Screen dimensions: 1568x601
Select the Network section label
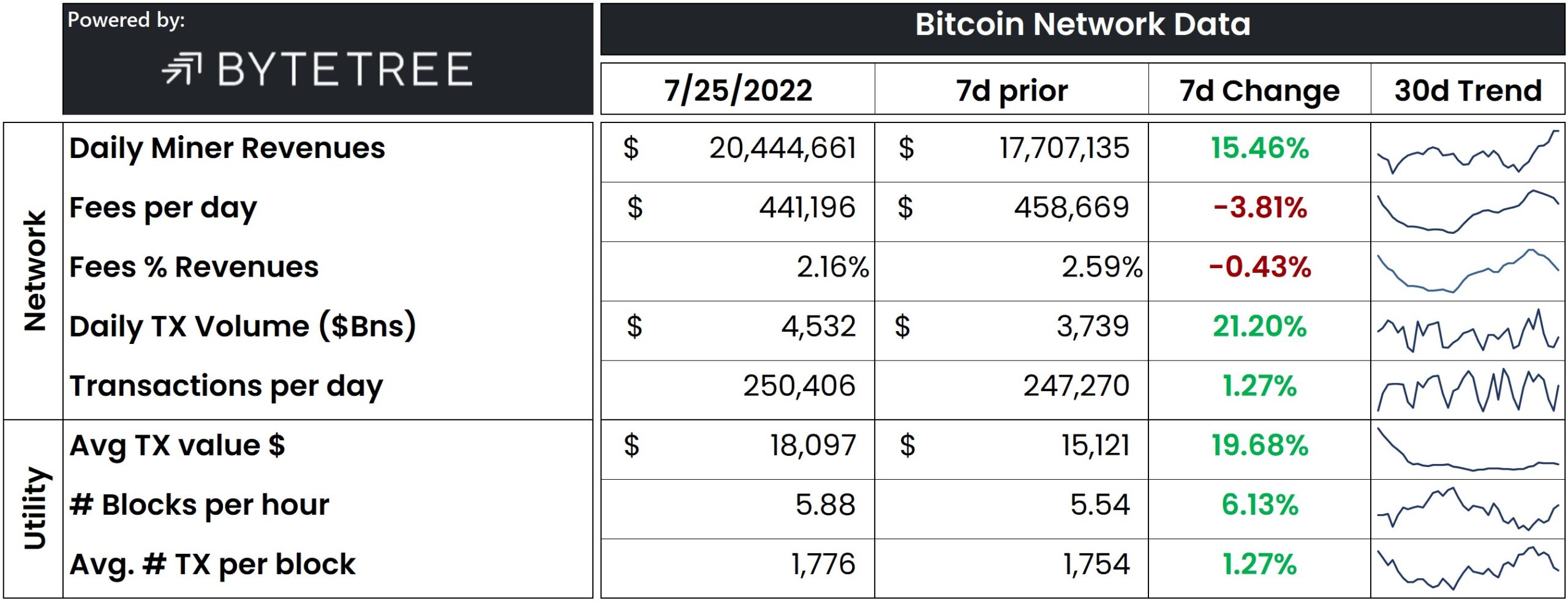[x=35, y=271]
